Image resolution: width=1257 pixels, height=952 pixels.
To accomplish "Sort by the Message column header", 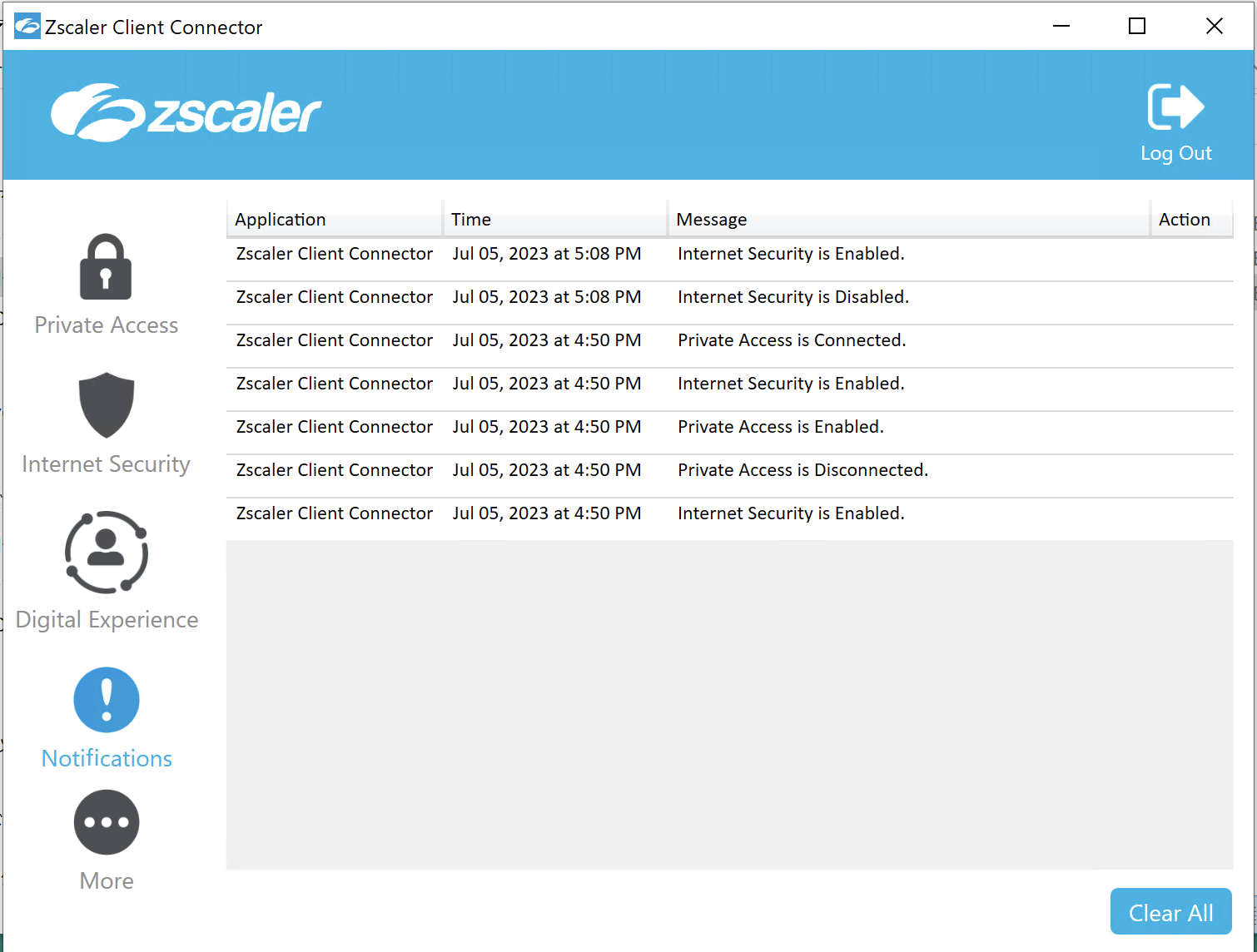I will point(909,219).
